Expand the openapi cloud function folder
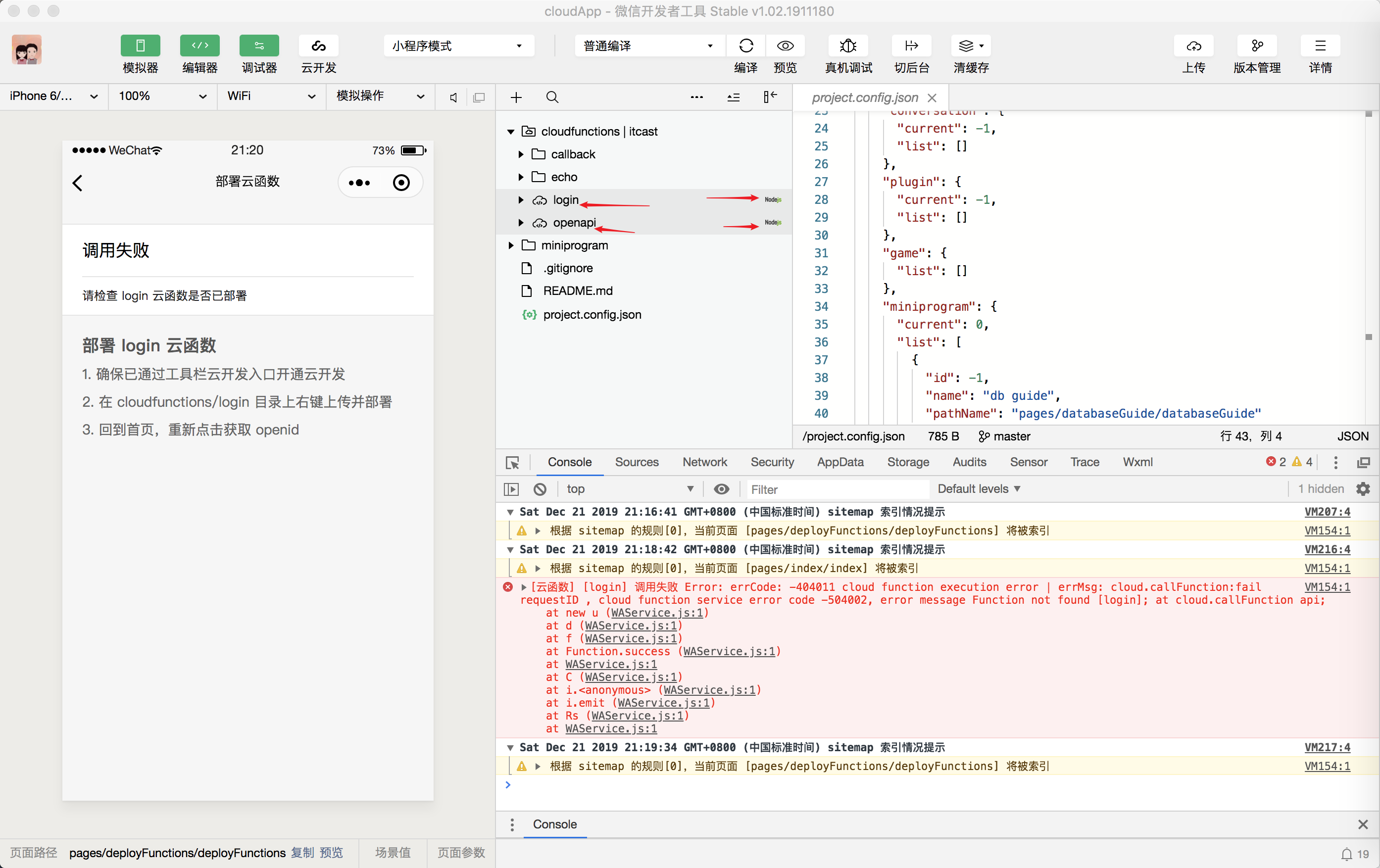The image size is (1380, 868). pyautogui.click(x=520, y=223)
